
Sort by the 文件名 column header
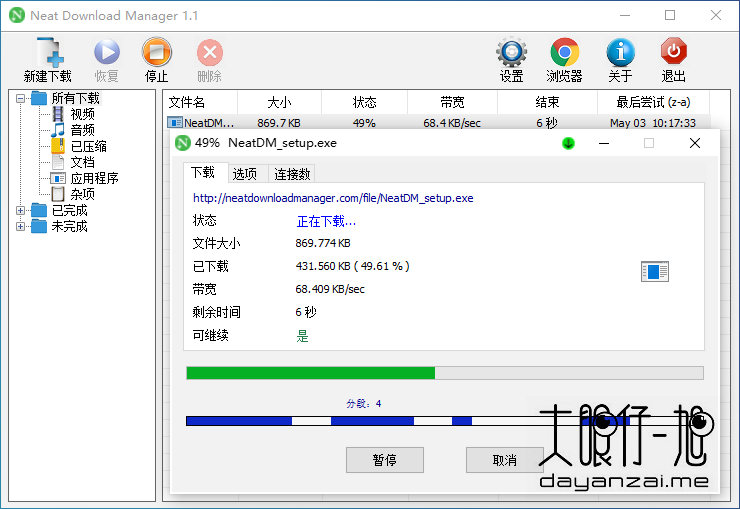(200, 102)
